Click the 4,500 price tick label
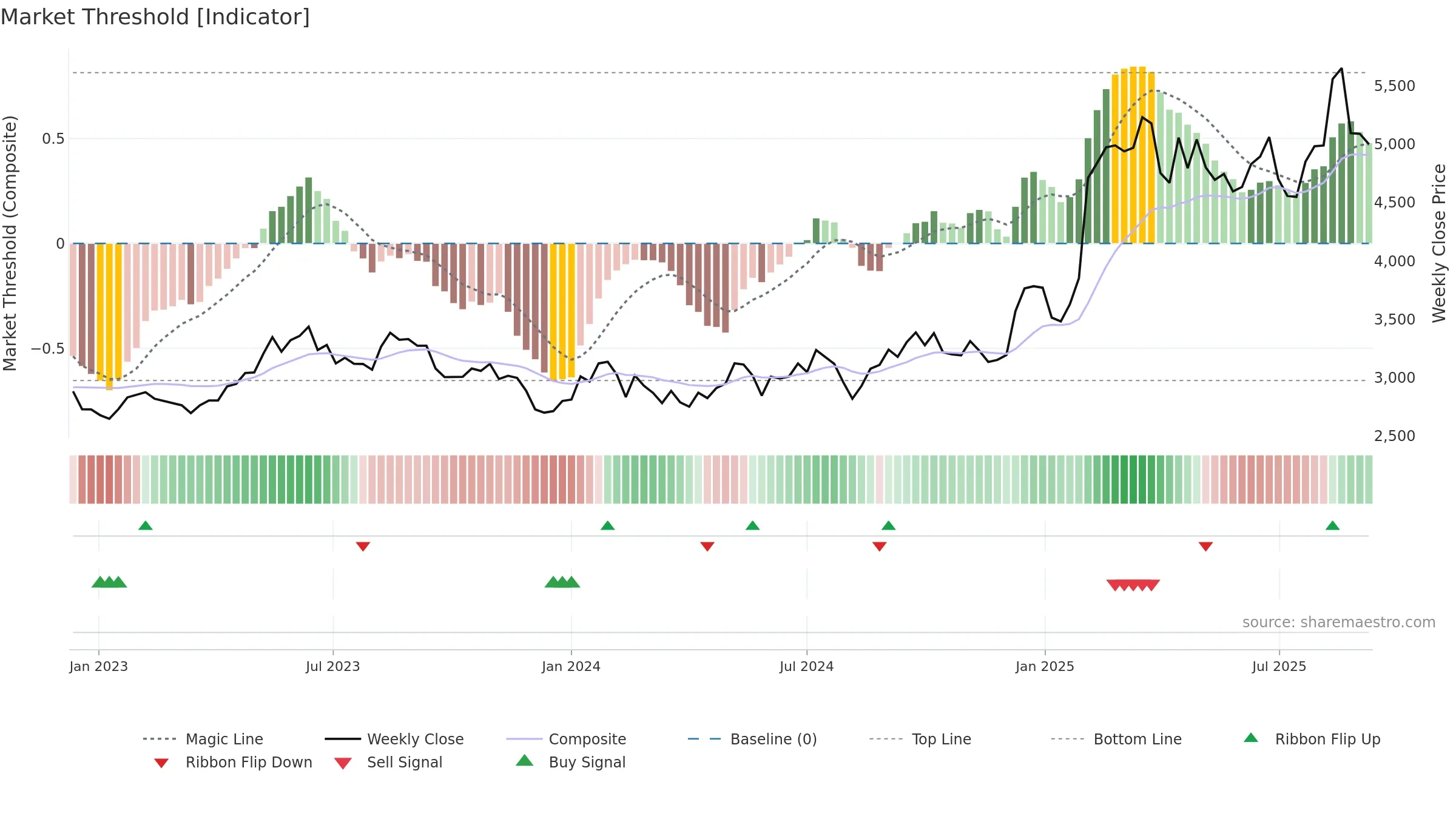This screenshot has width=1456, height=819. tap(1395, 203)
